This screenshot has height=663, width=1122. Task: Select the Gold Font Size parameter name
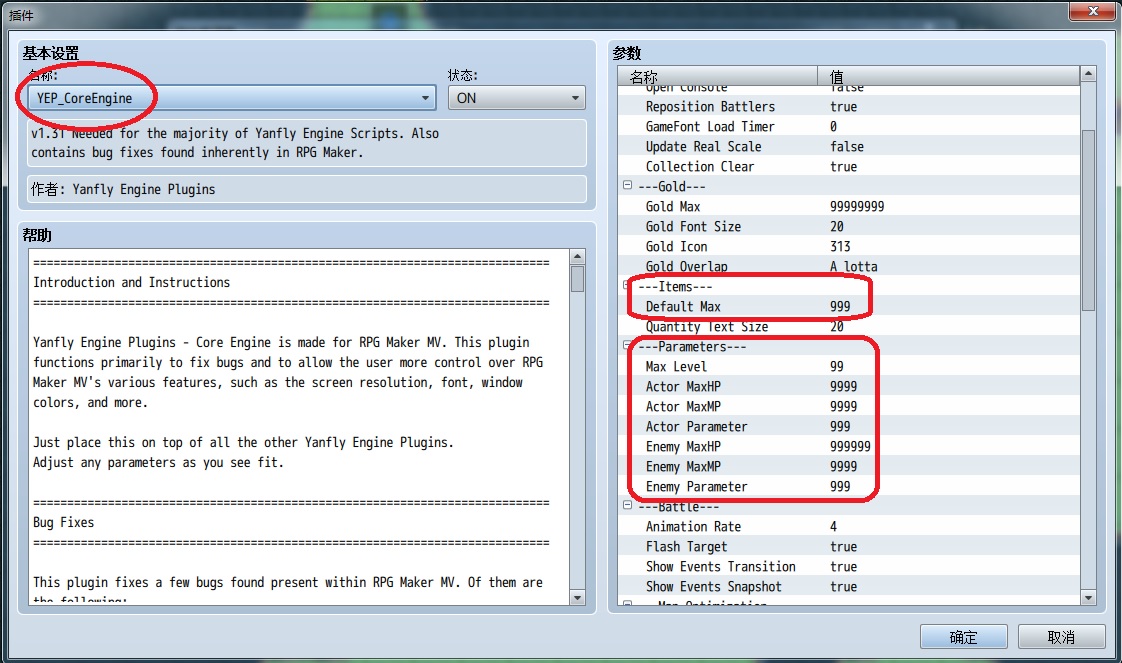click(693, 227)
